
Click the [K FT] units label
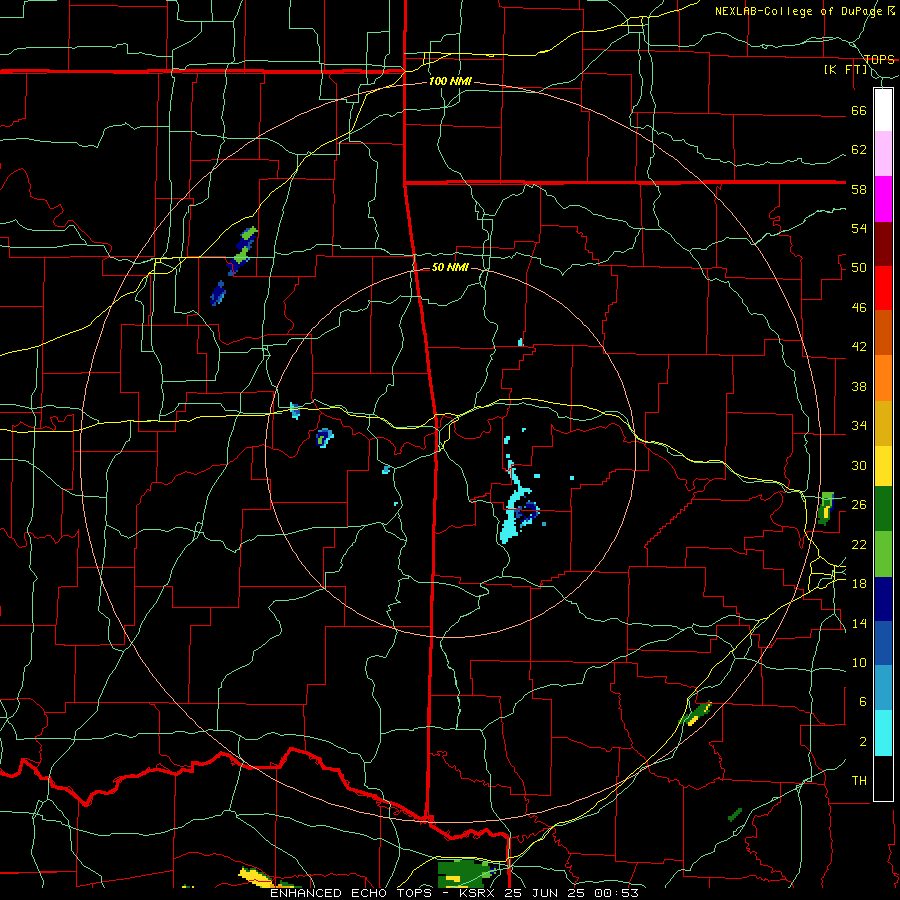click(845, 70)
